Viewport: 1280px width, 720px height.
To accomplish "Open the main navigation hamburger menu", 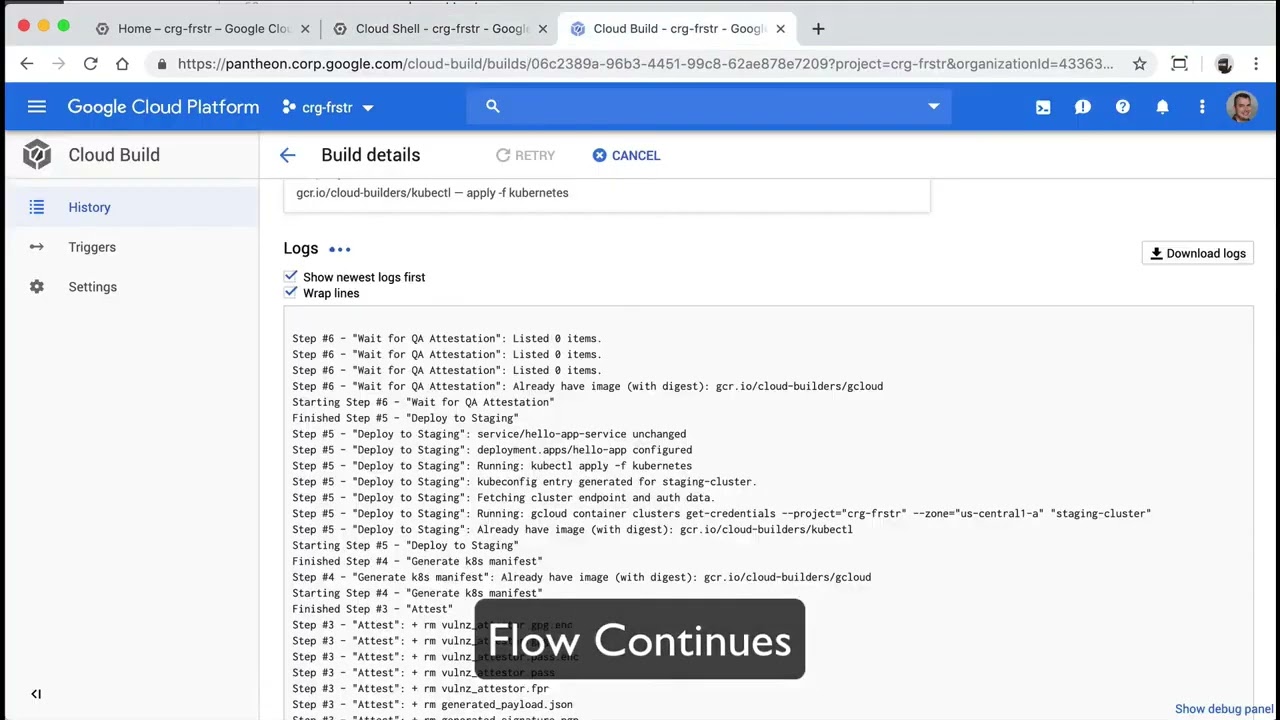I will click(37, 107).
